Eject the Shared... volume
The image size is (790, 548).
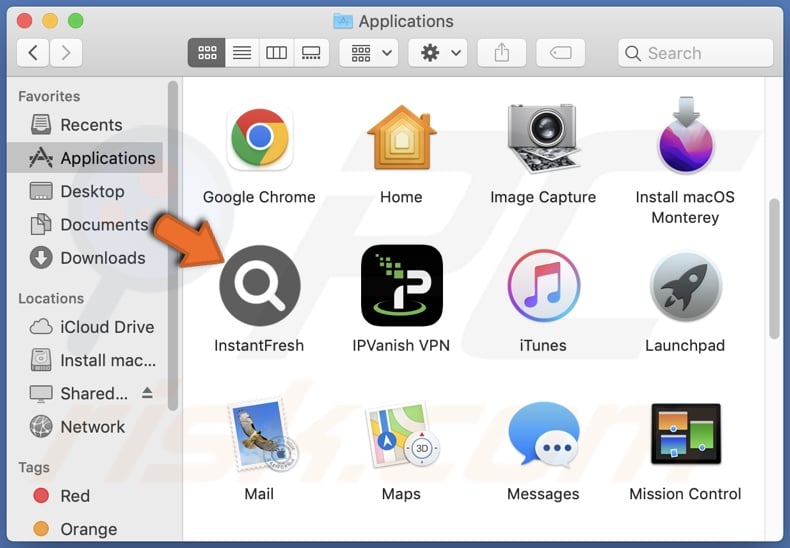point(147,393)
